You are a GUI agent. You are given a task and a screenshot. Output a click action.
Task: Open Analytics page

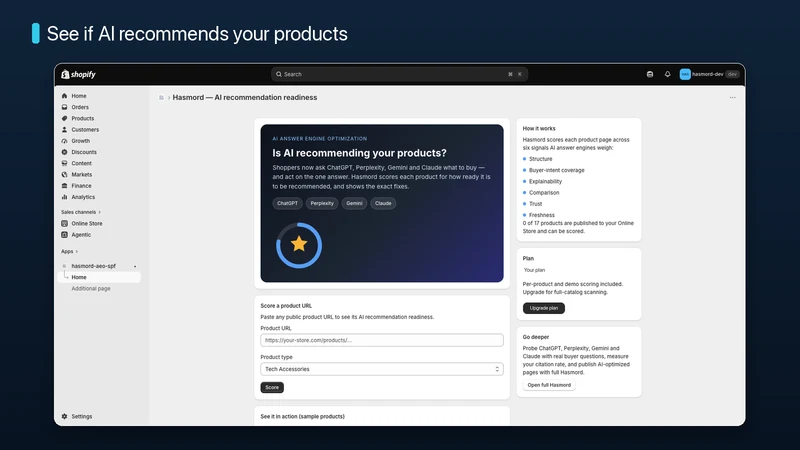[x=83, y=197]
